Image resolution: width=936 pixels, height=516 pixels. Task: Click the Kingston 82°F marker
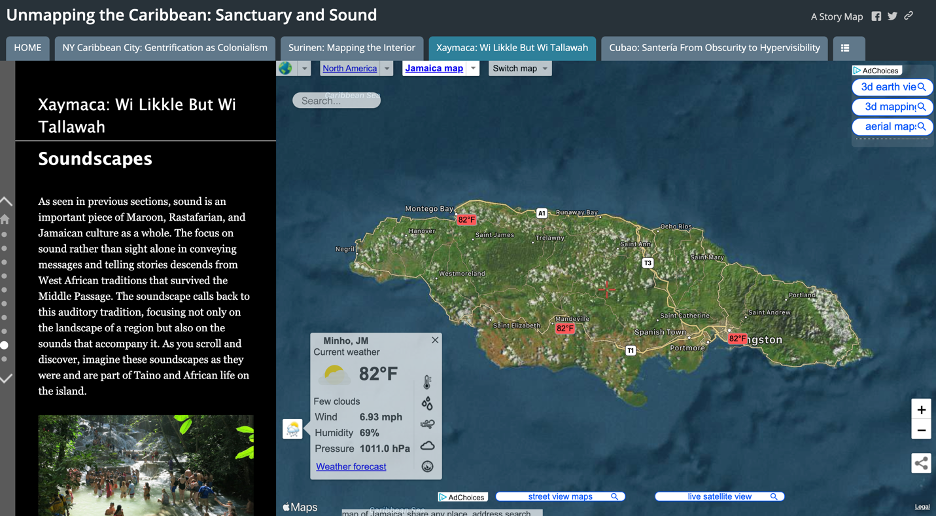point(737,339)
